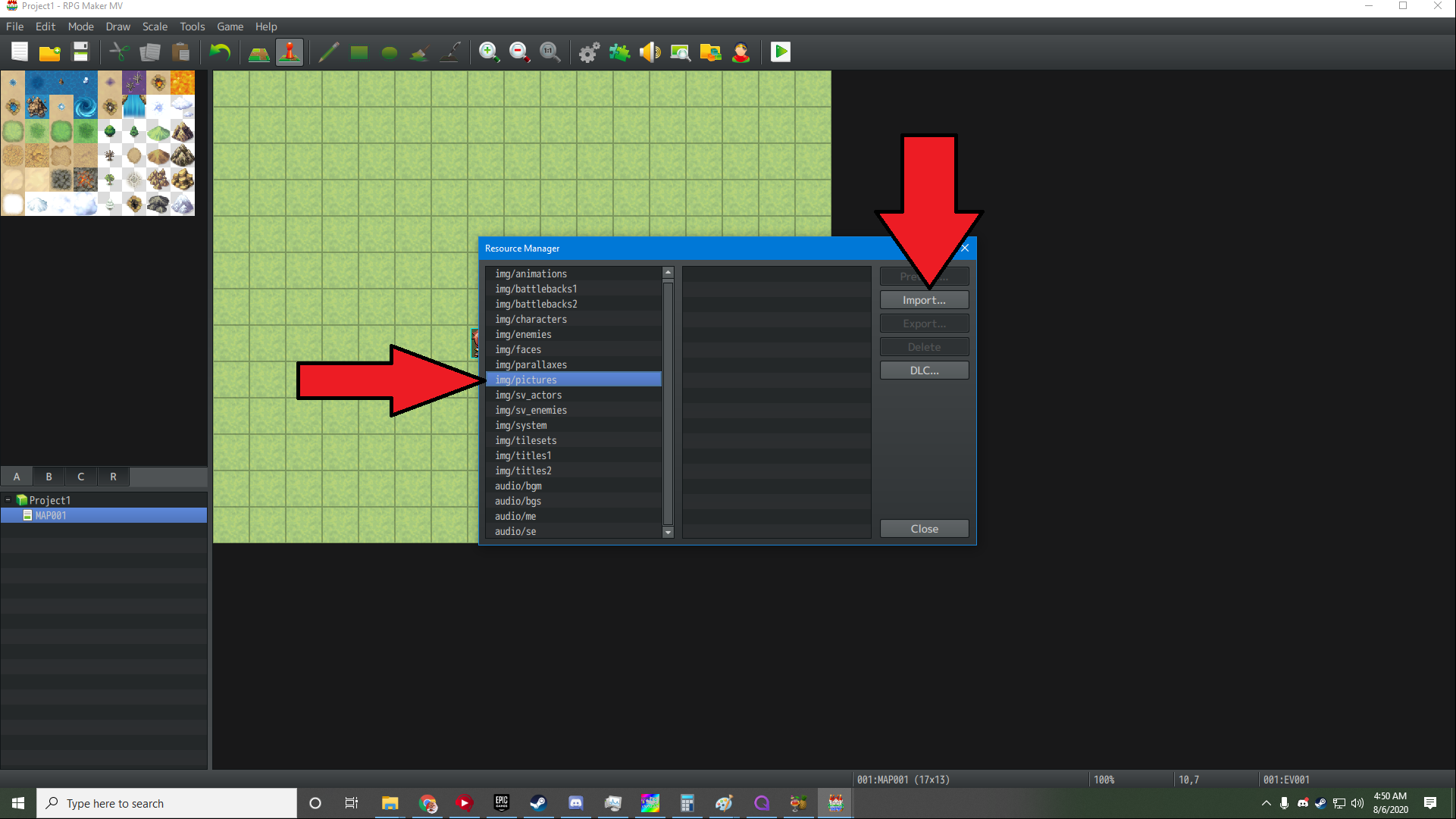This screenshot has width=1456, height=819.
Task: Click the Import... button
Action: 924,300
